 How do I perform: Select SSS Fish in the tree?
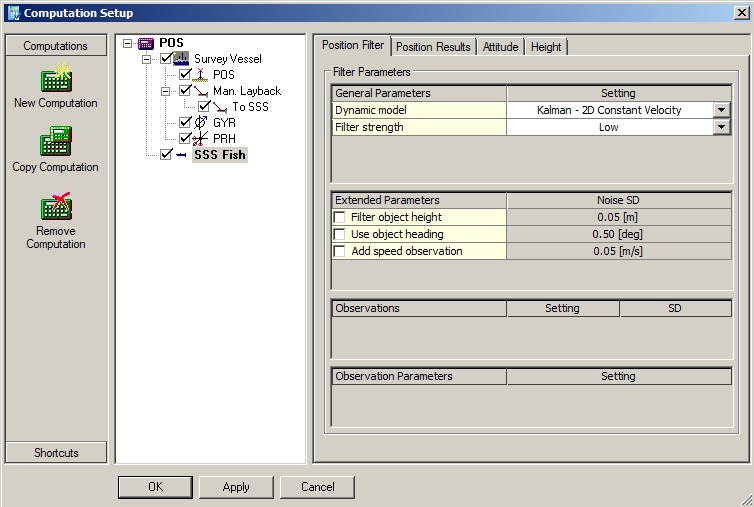coord(219,155)
